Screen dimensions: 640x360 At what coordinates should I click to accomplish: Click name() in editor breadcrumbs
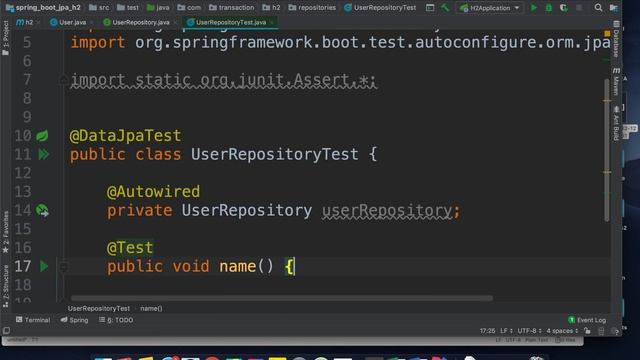point(151,309)
